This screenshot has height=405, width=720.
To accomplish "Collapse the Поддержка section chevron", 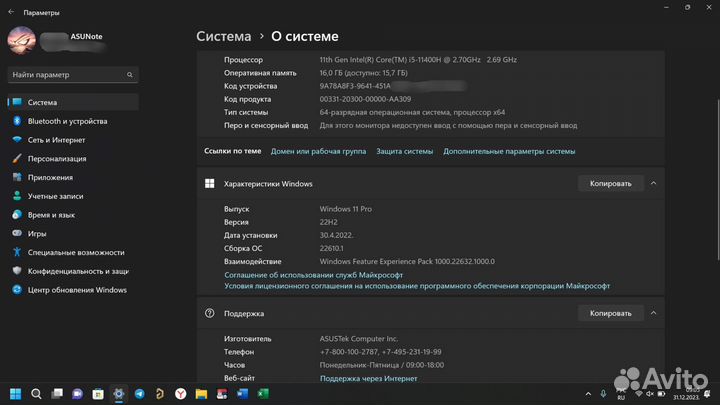I will (653, 313).
